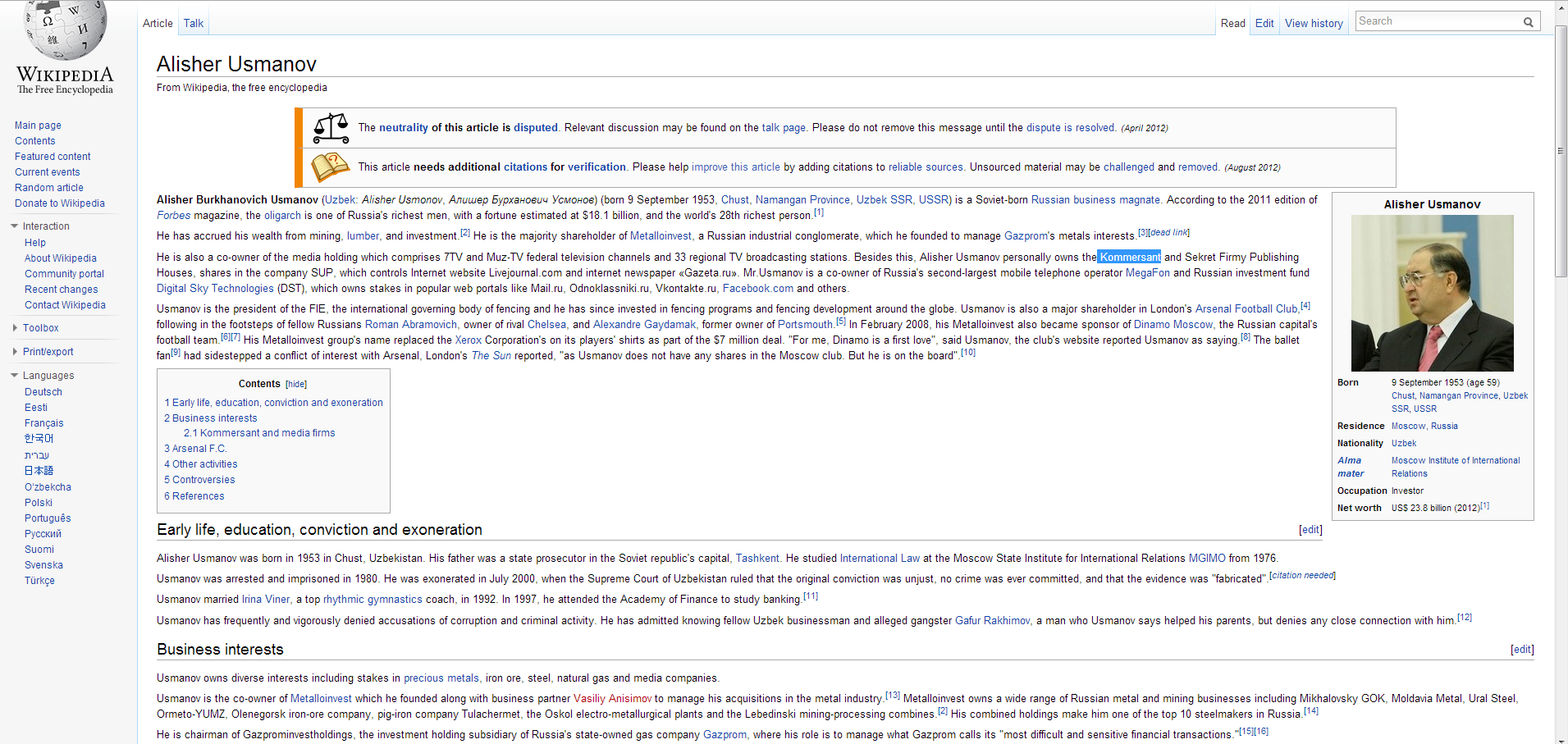
Task: Open reliable sources link in notice
Action: [926, 167]
